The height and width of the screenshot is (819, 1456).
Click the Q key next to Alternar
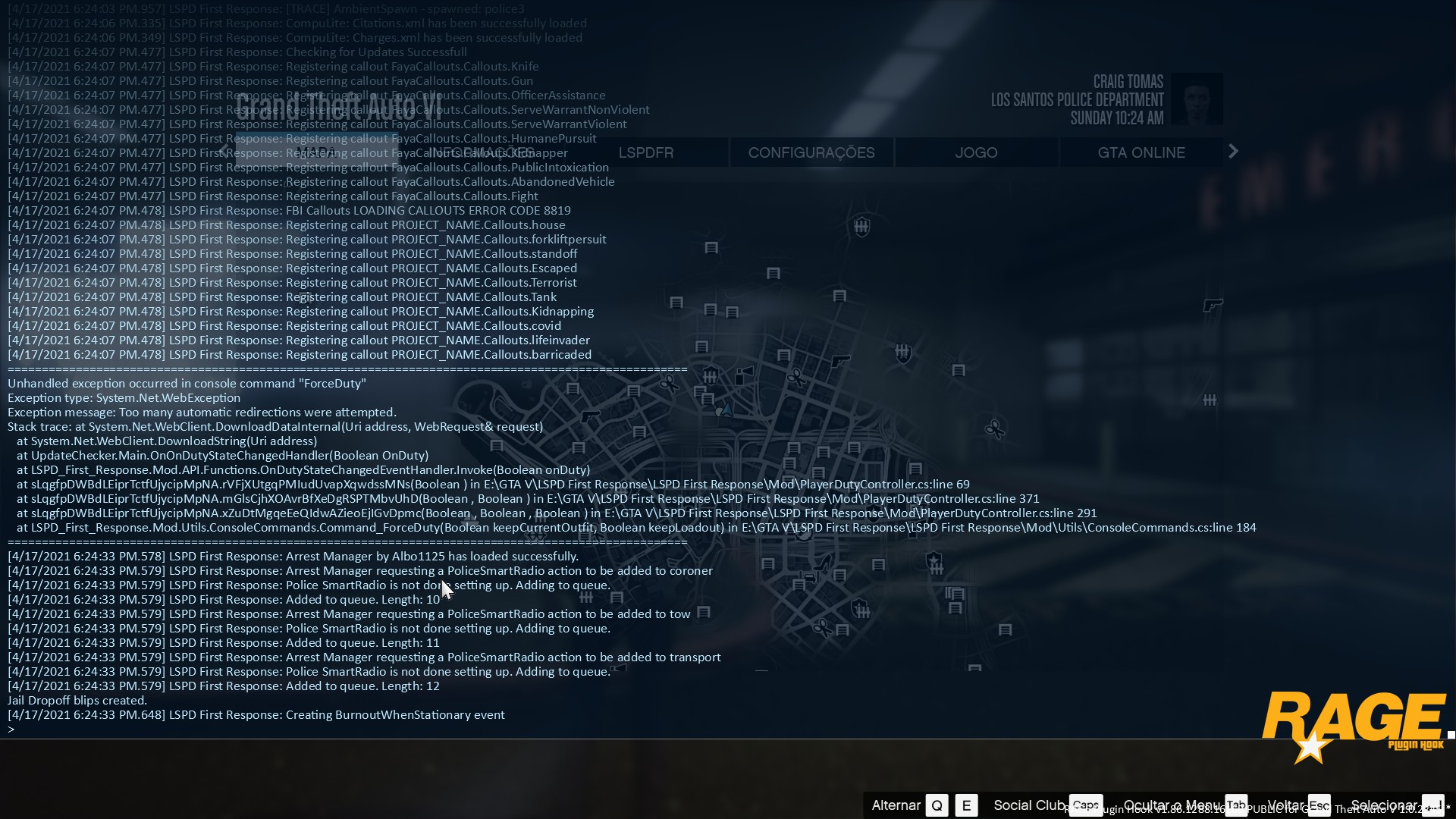click(x=937, y=805)
